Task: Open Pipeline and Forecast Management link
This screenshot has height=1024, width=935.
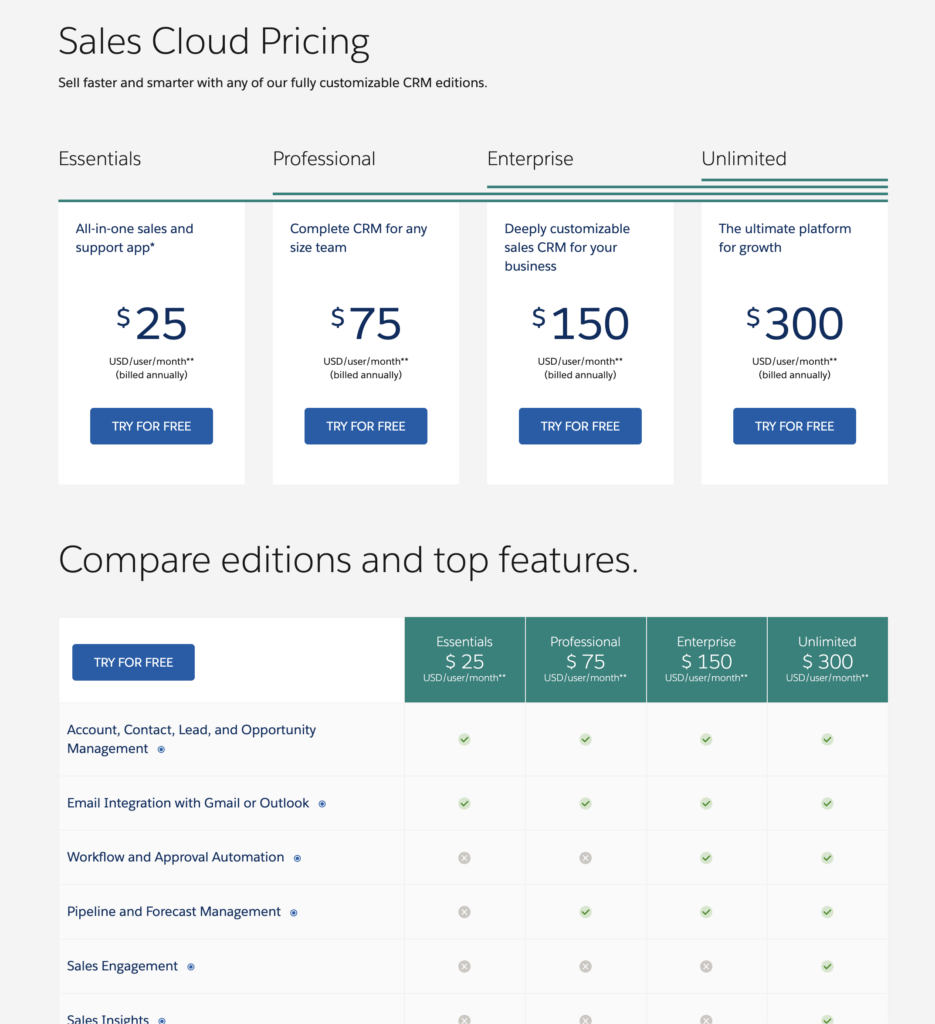Action: click(174, 912)
